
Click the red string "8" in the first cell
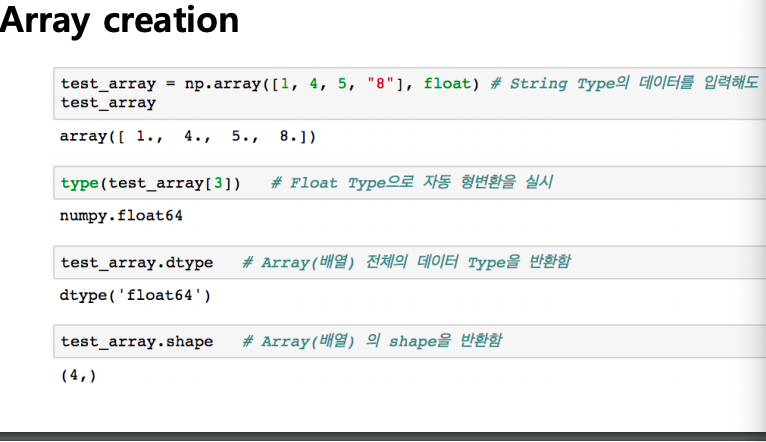tap(381, 84)
